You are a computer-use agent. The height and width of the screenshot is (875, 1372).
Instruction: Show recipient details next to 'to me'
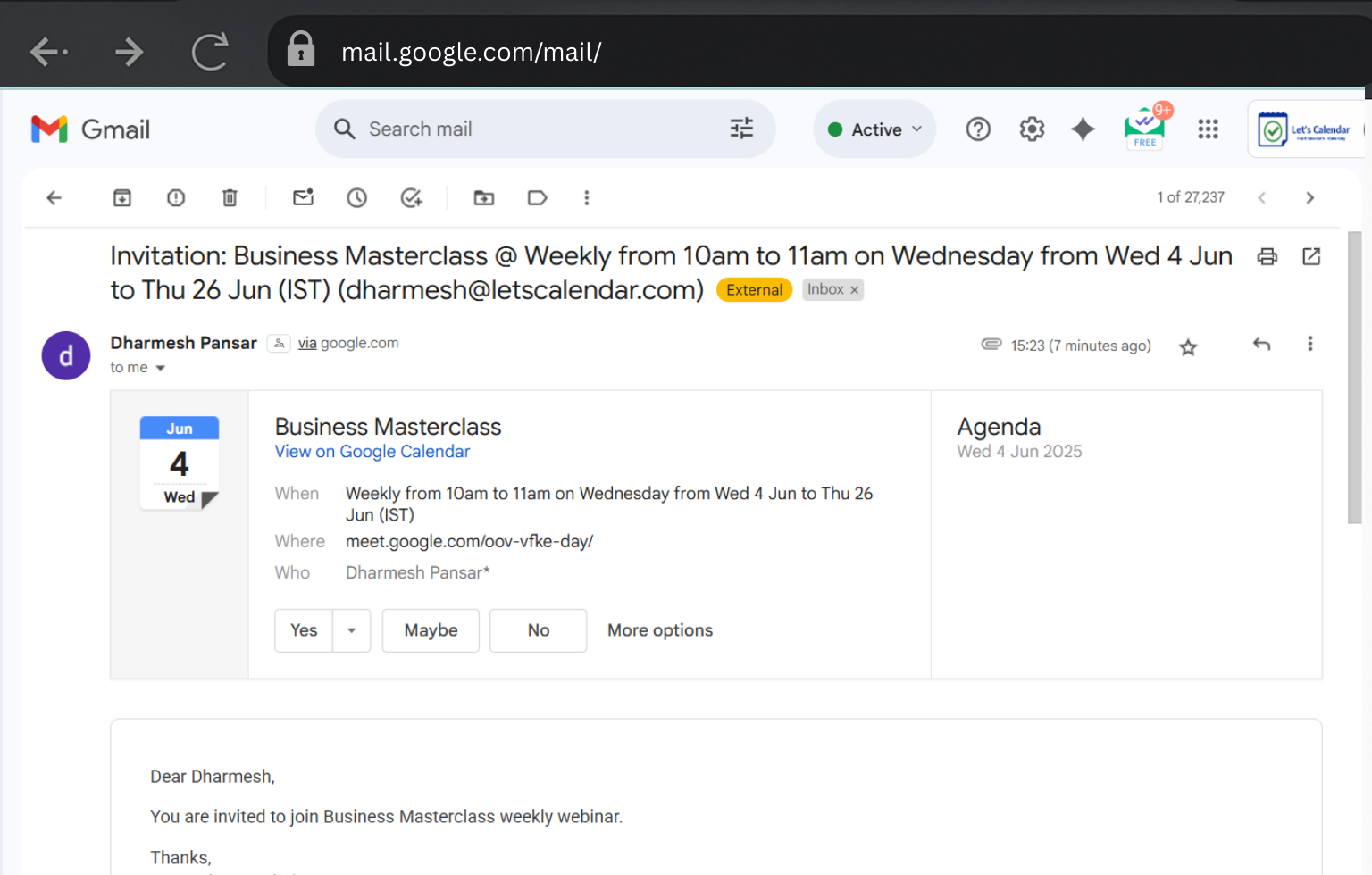pos(161,368)
